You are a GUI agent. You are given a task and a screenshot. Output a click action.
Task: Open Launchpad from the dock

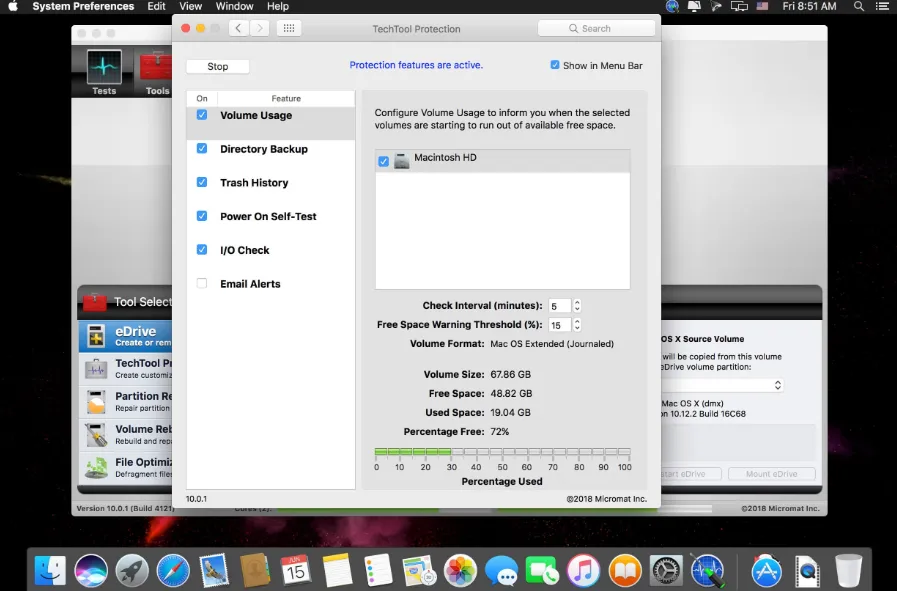pyautogui.click(x=132, y=570)
